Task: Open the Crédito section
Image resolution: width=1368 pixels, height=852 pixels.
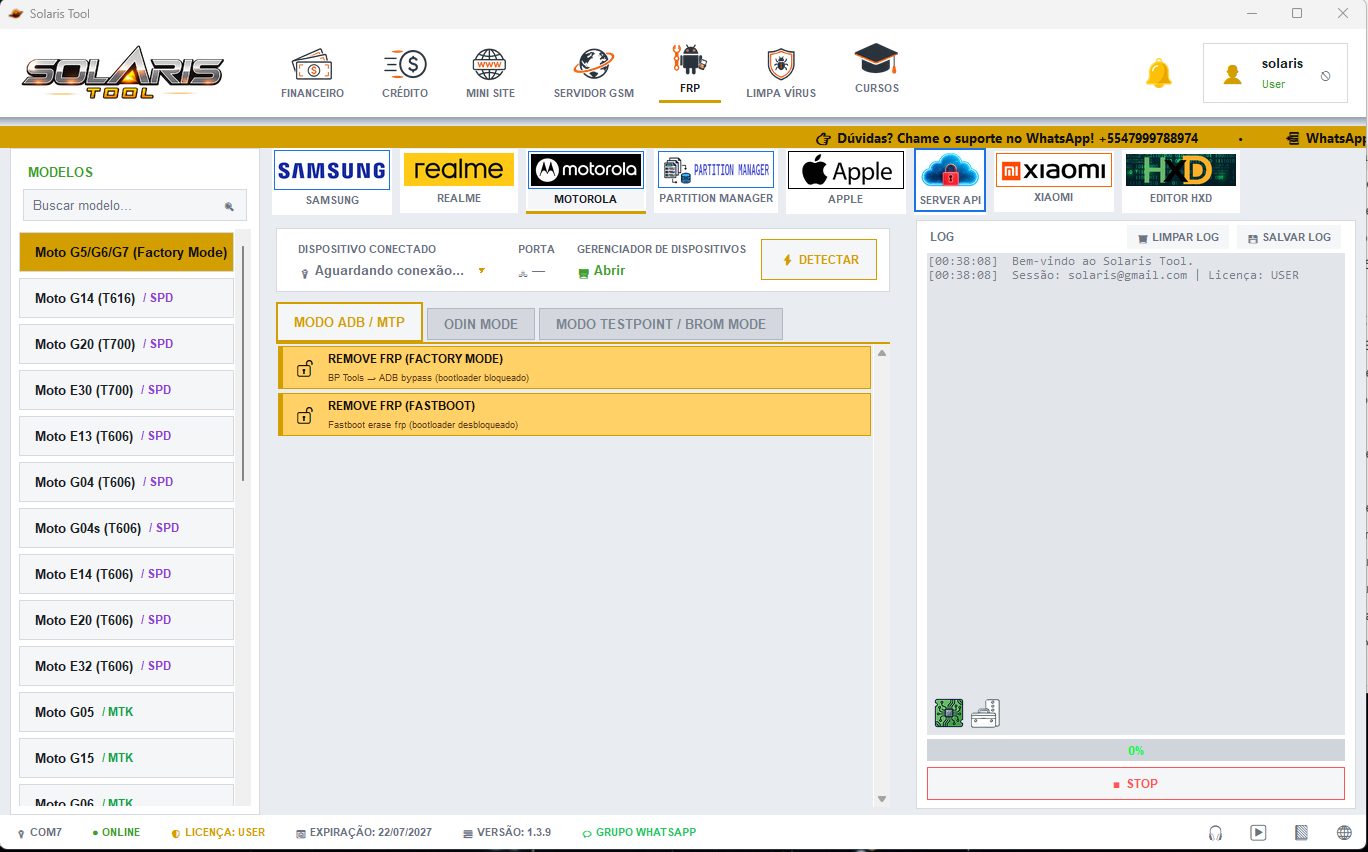Action: (x=405, y=74)
